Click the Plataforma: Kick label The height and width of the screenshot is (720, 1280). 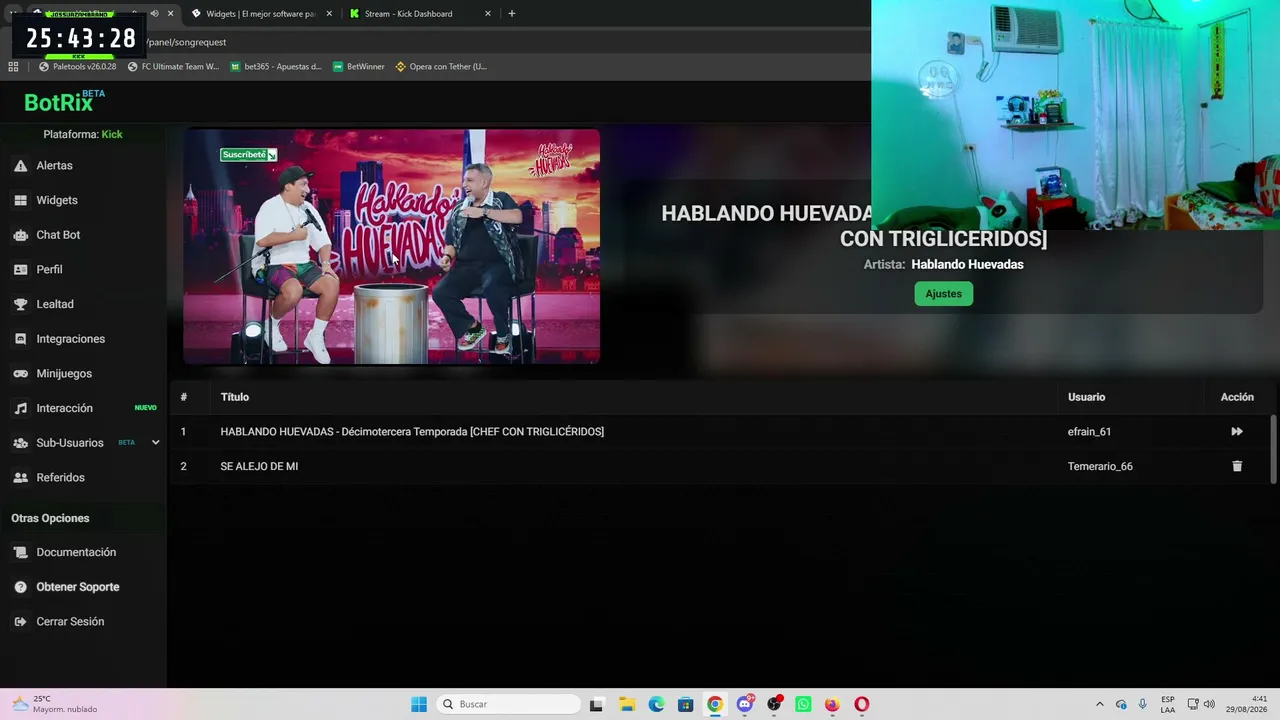coord(83,134)
